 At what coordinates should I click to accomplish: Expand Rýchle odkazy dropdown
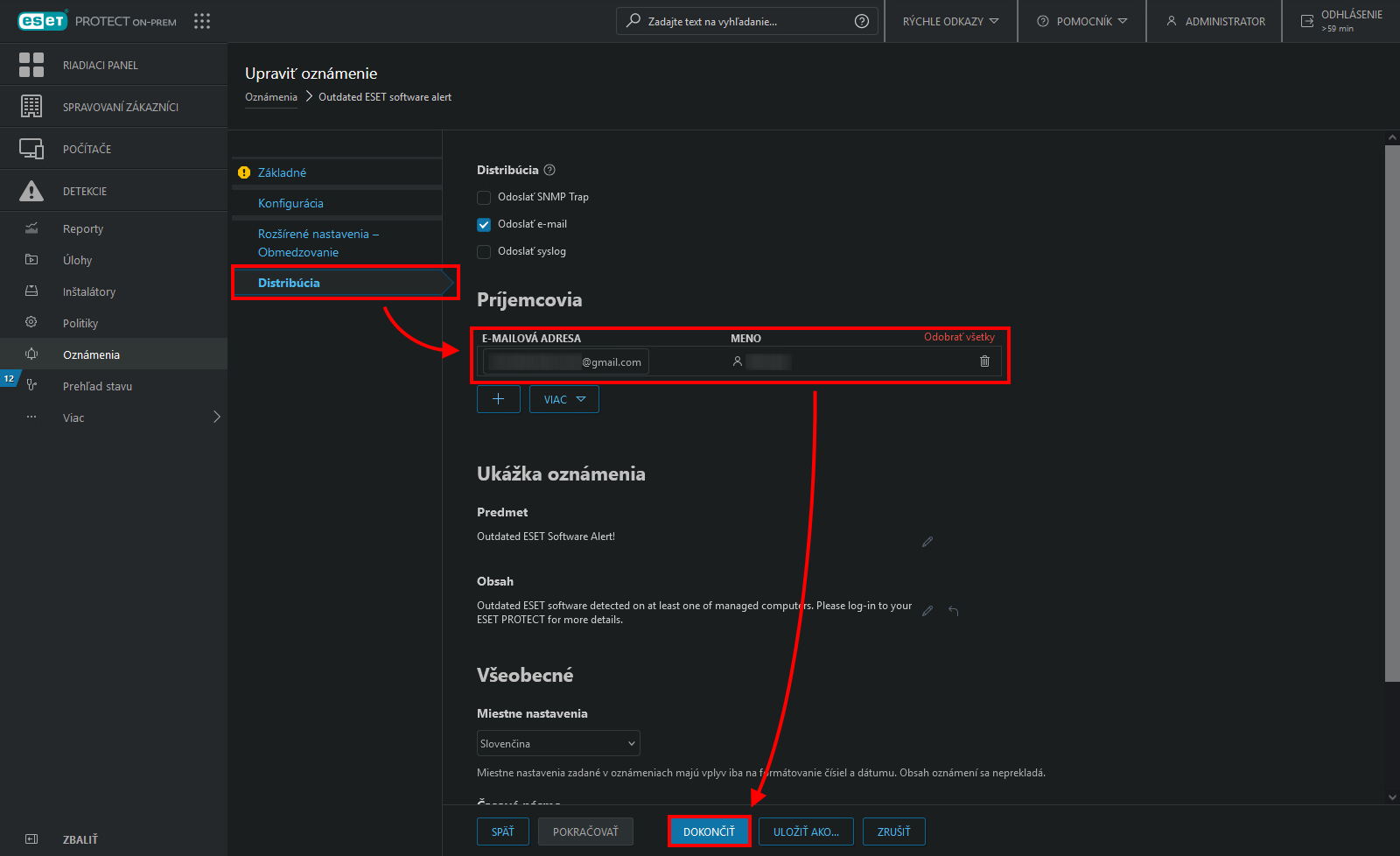(x=951, y=21)
